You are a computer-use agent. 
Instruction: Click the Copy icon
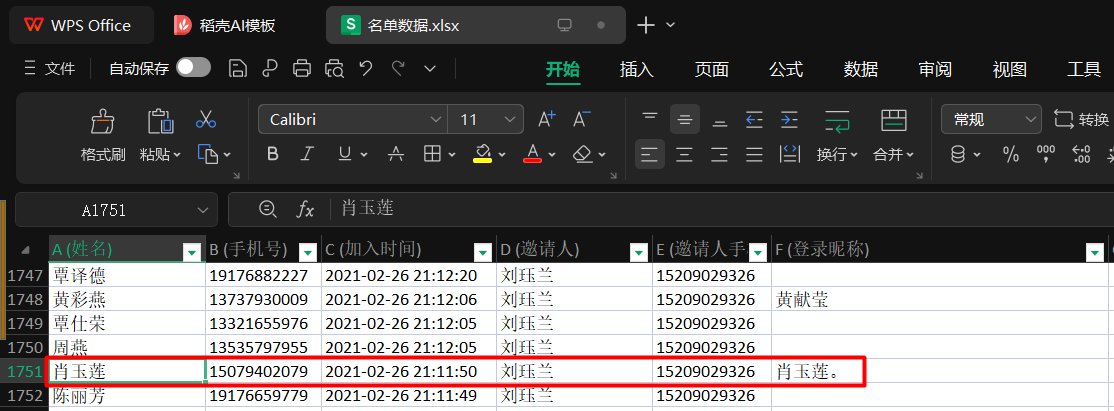(x=207, y=154)
